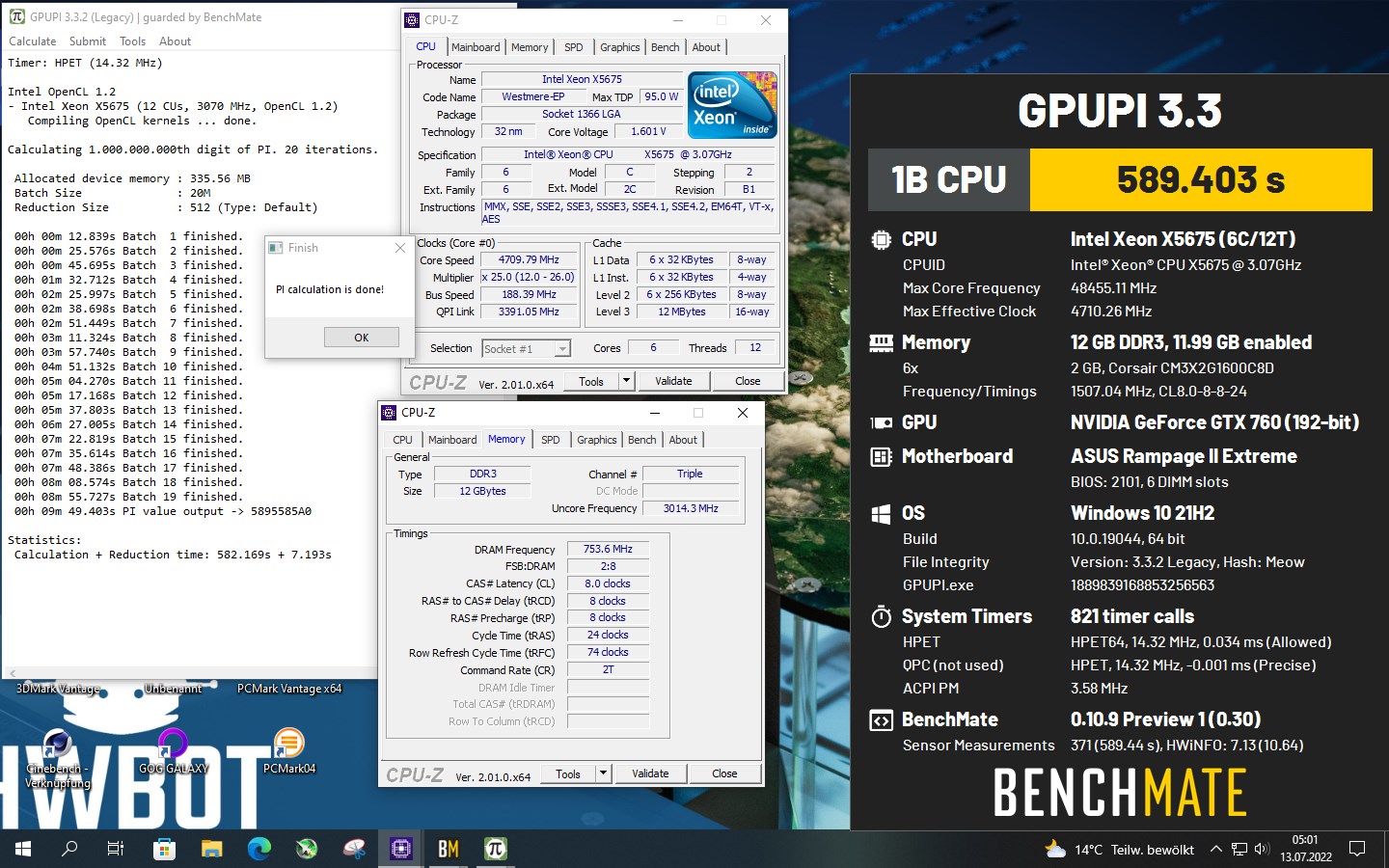
Task: Click the title icon of the lower CPU-Z window
Action: (x=390, y=412)
